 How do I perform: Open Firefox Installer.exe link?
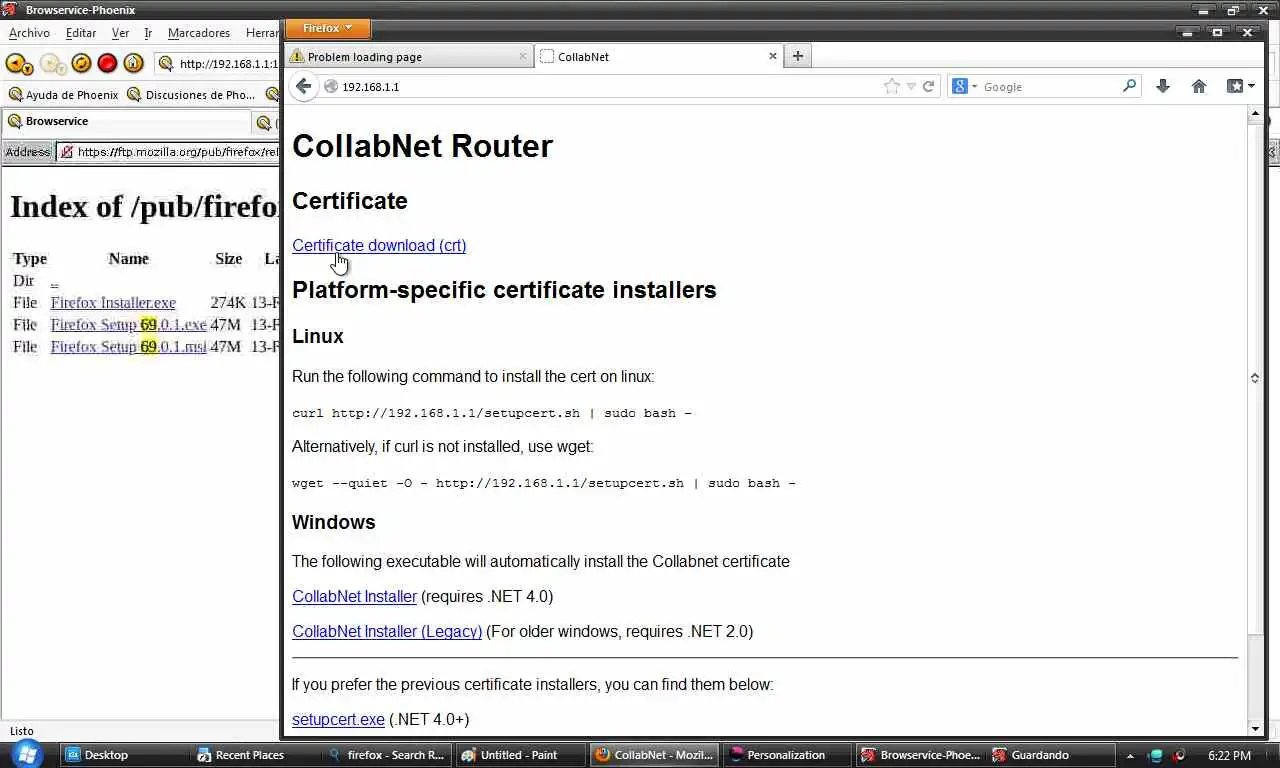[x=113, y=303]
